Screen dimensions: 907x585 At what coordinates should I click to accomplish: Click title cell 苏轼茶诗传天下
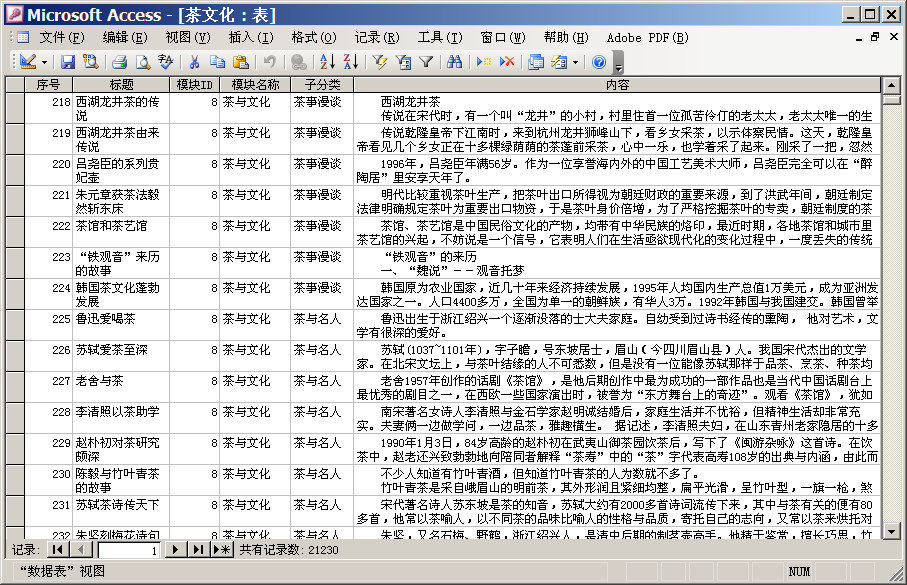pyautogui.click(x=121, y=512)
